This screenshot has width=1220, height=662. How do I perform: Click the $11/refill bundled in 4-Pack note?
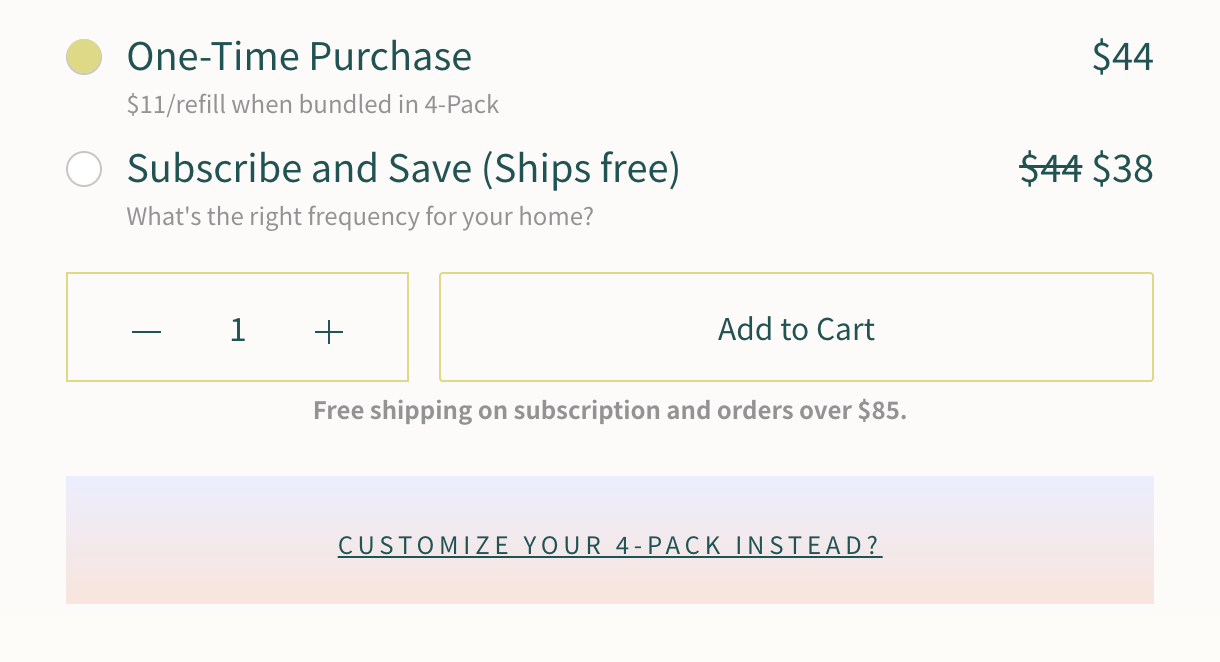click(x=312, y=104)
